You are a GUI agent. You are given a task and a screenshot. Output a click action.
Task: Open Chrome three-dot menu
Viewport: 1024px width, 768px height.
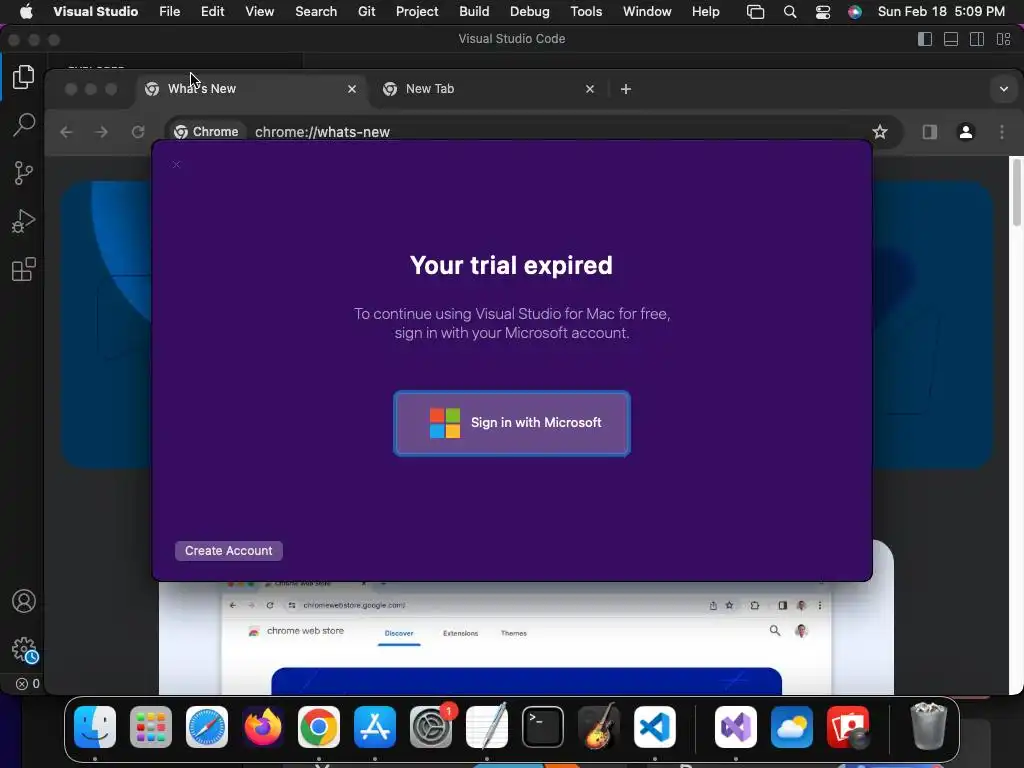coord(1002,132)
